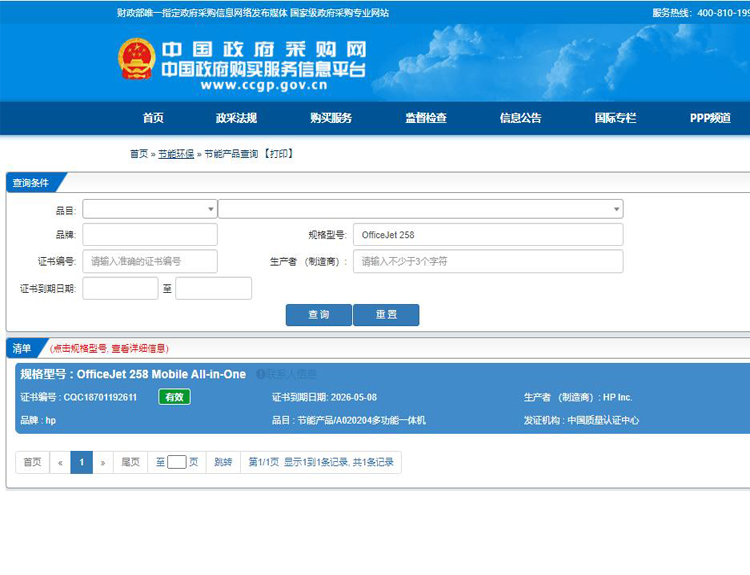The image size is (750, 575).
Task: Open the 信息公告 navigation item
Action: [520, 118]
